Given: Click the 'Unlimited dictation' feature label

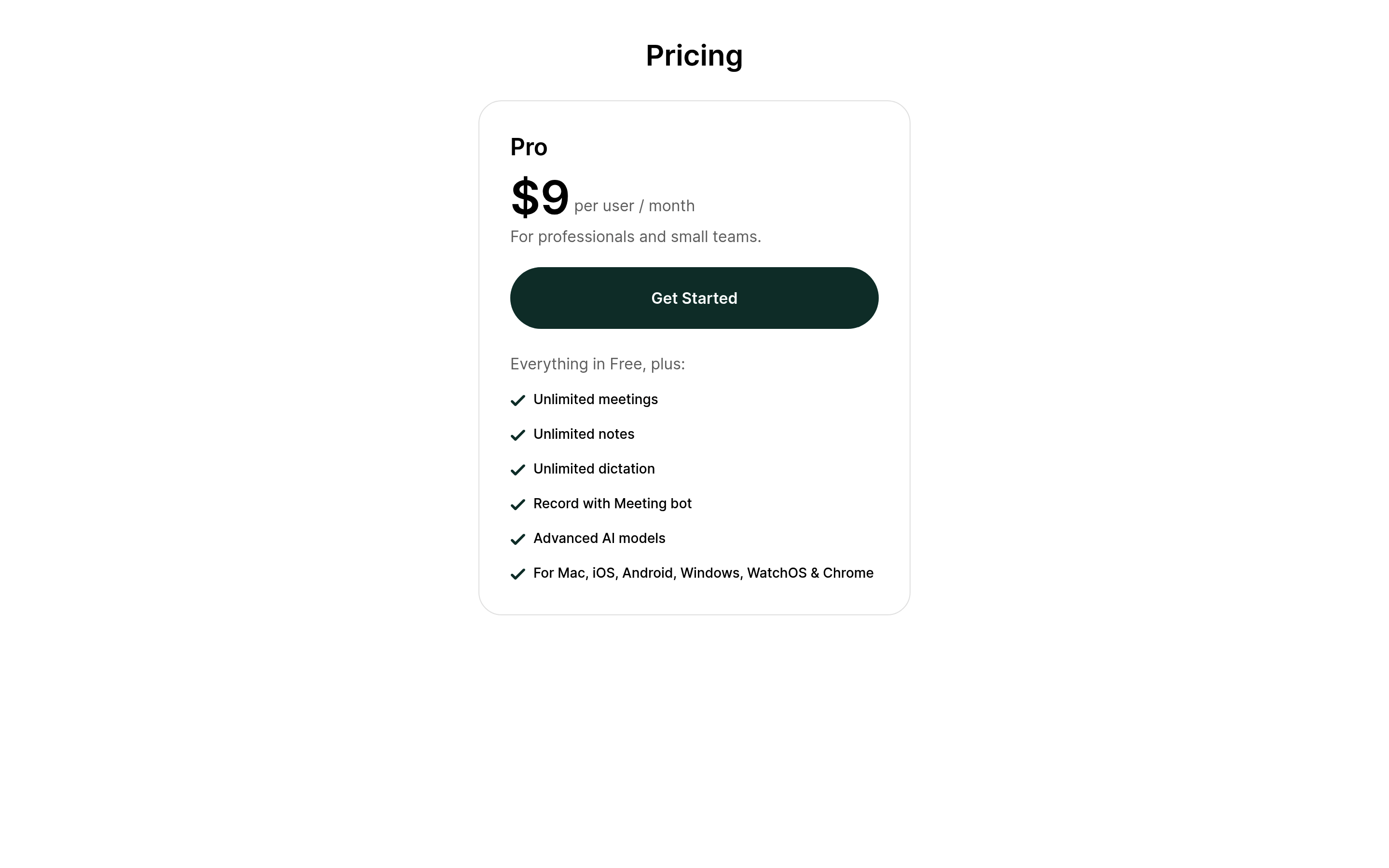Looking at the screenshot, I should click(594, 469).
